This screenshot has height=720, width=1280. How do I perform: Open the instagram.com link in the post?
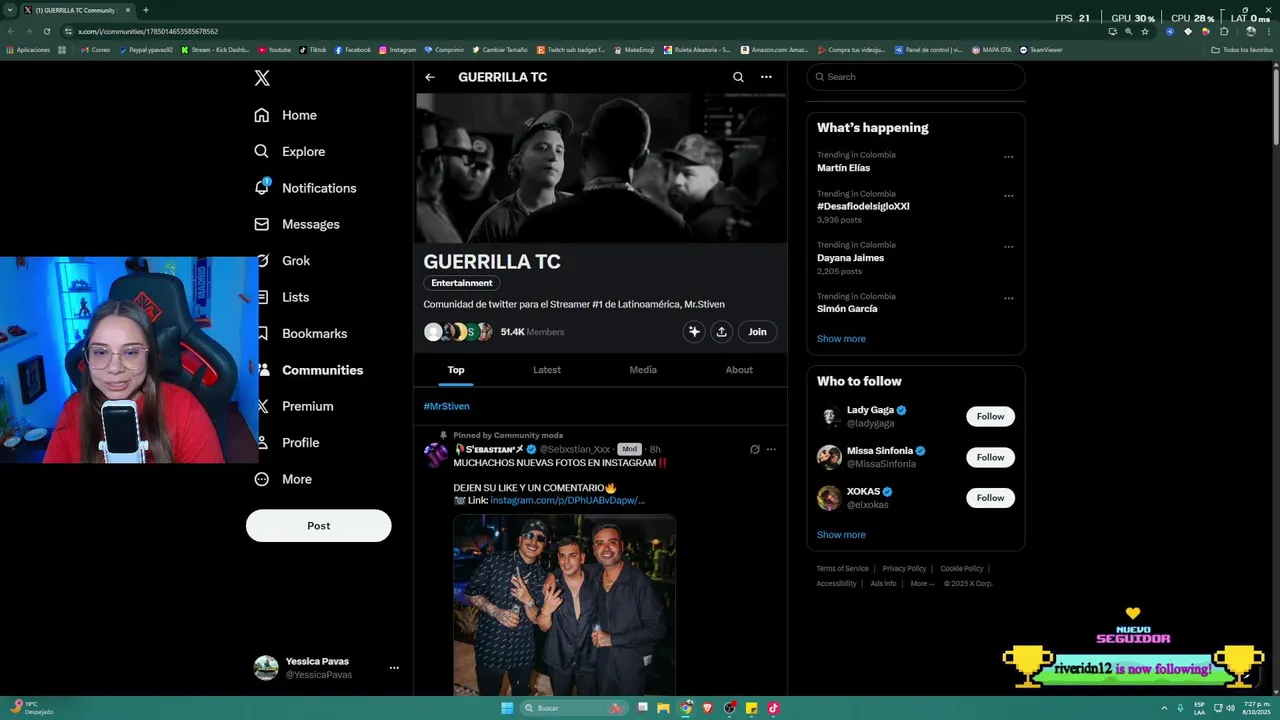coord(567,500)
